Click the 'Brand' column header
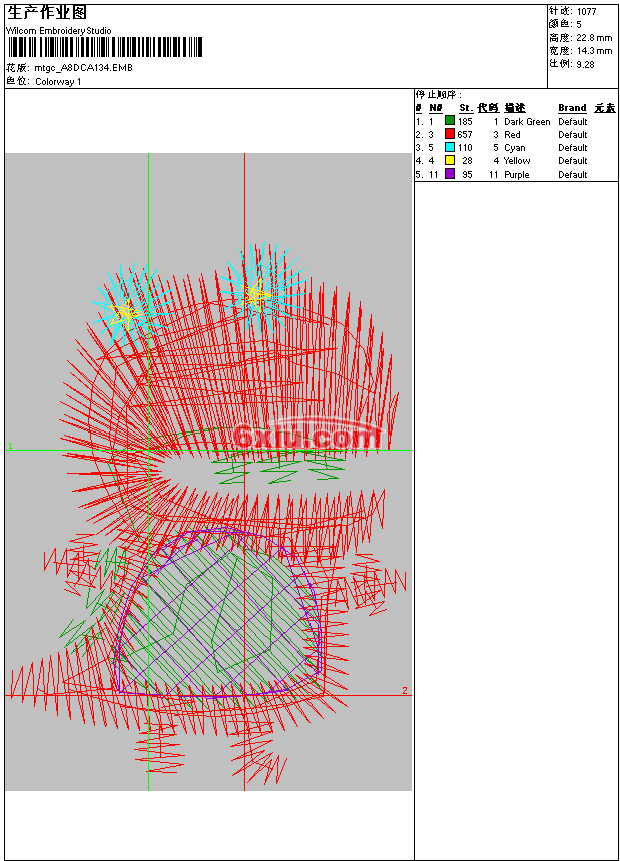620x861 pixels. point(572,108)
